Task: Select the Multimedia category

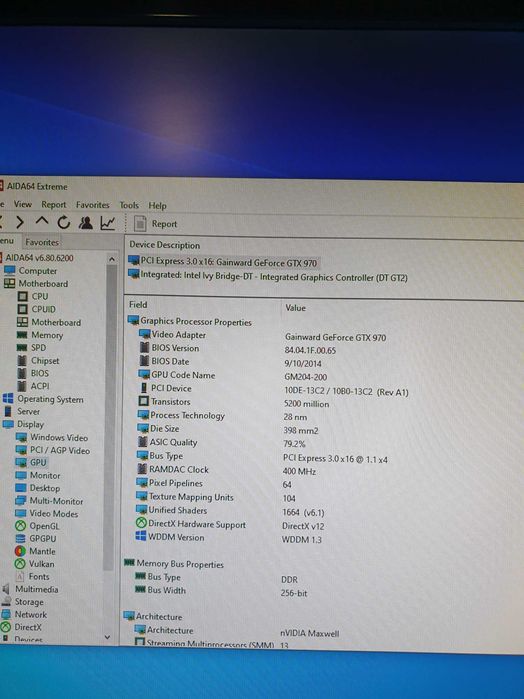Action: pyautogui.click(x=30, y=589)
